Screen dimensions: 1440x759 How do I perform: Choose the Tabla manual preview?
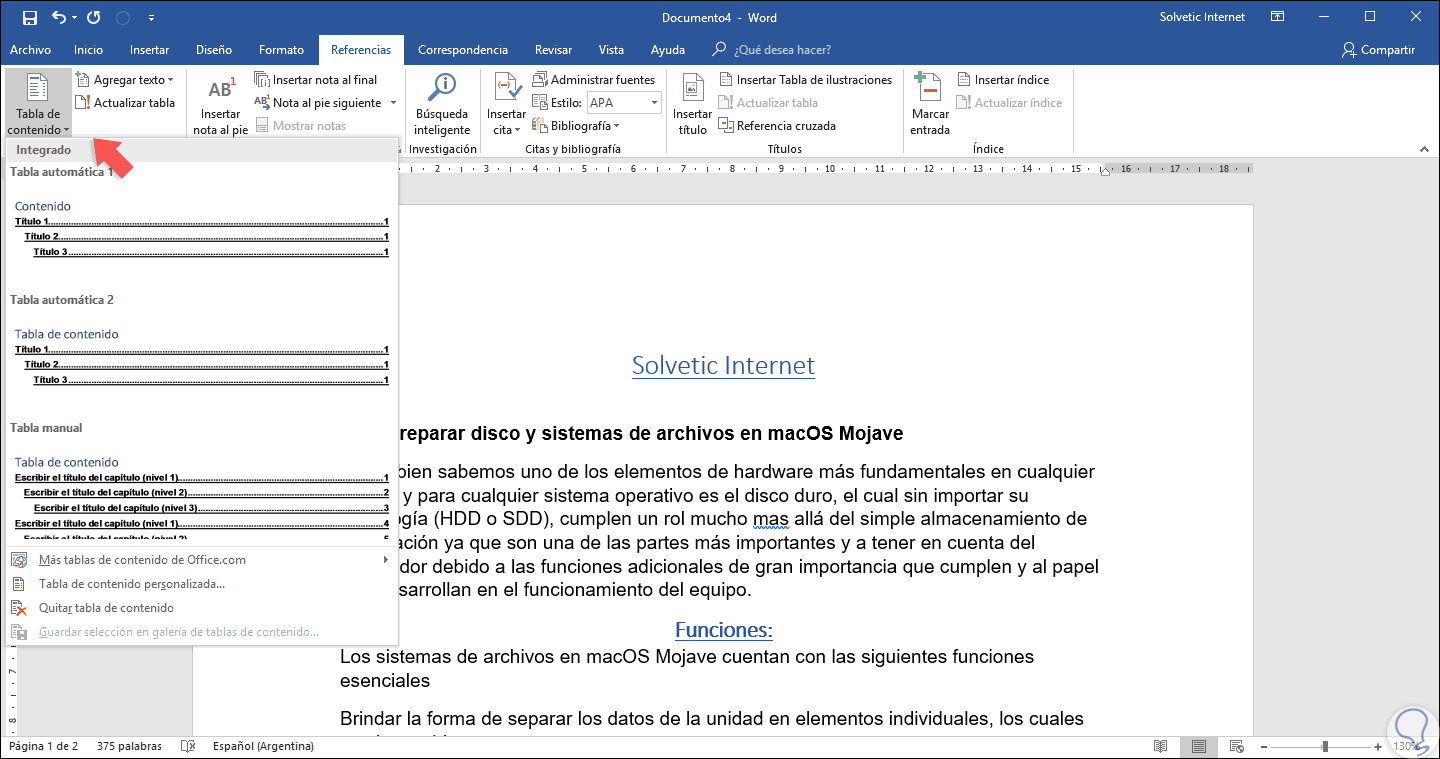pos(202,490)
